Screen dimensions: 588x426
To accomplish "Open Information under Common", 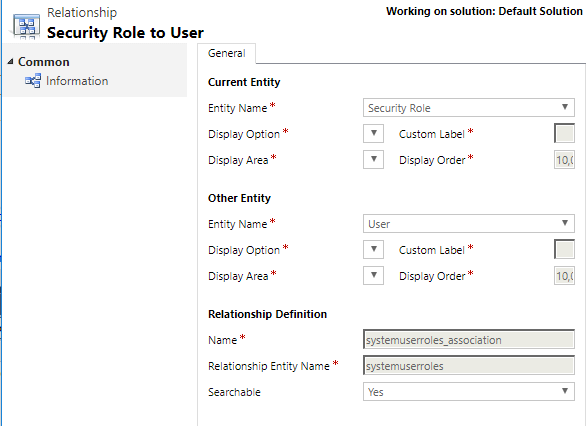I will tap(77, 81).
